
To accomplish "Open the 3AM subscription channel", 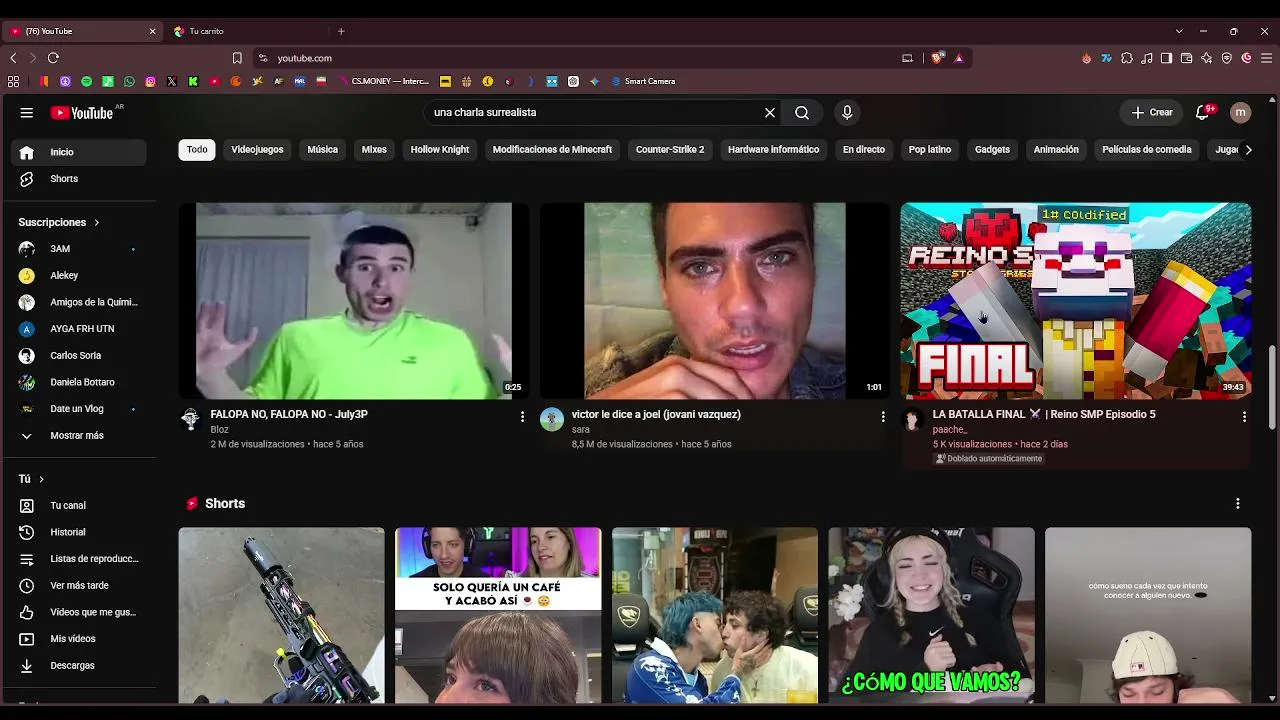I will 78,249.
